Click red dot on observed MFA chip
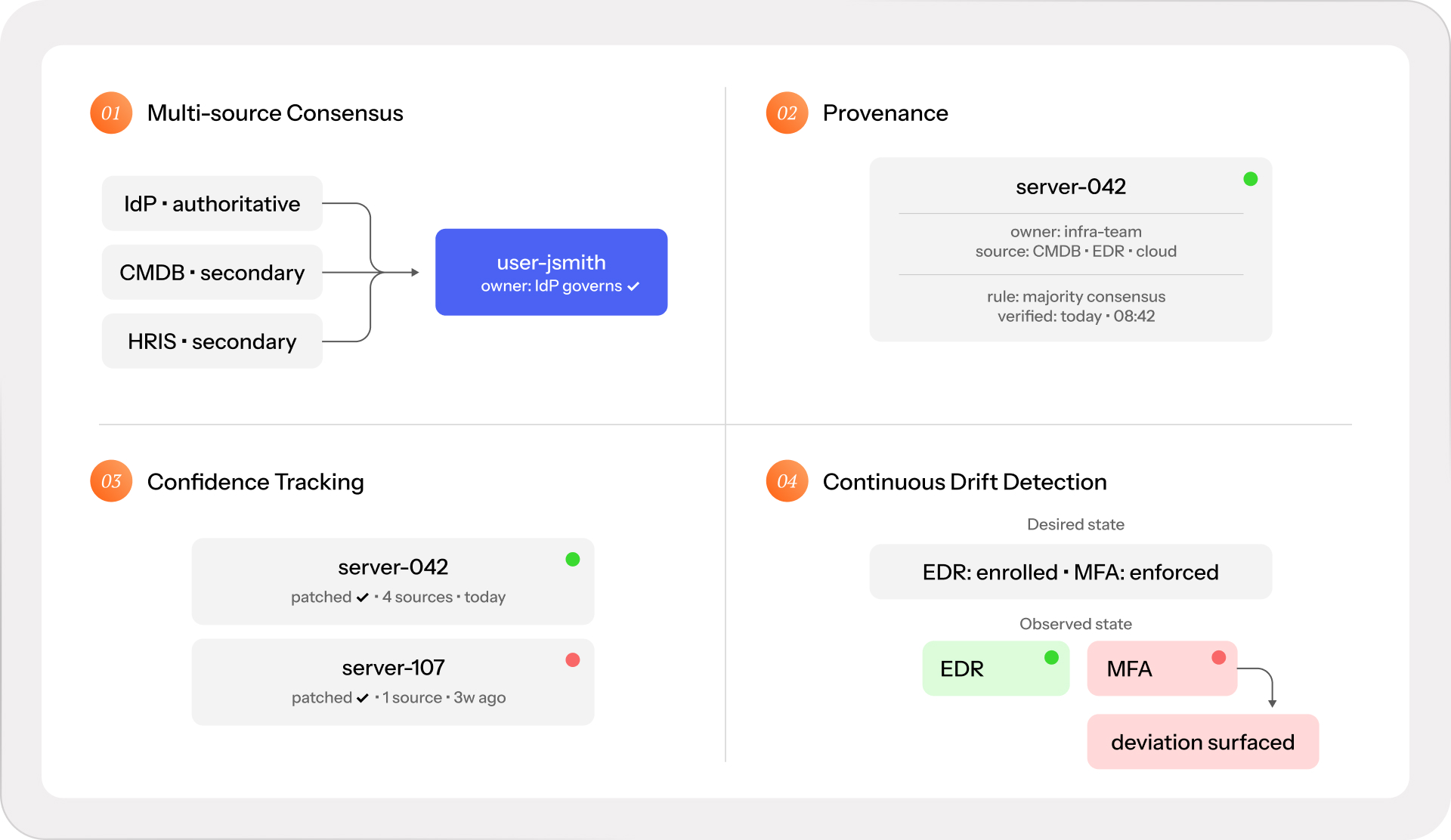1451x840 pixels. click(1218, 657)
